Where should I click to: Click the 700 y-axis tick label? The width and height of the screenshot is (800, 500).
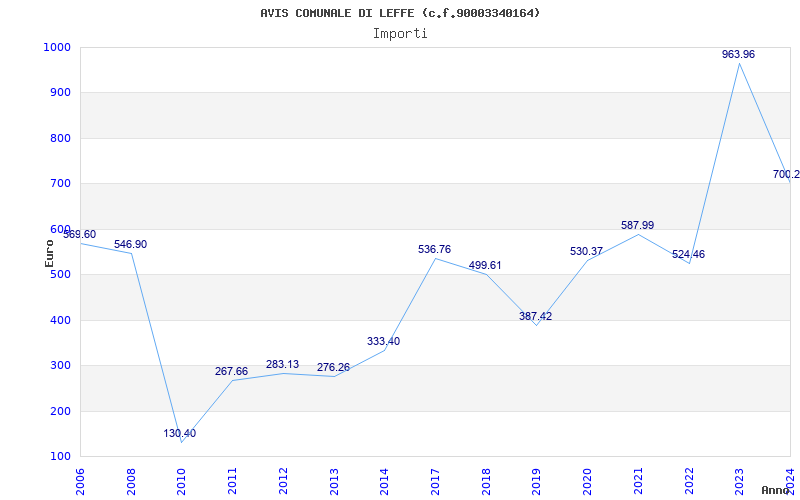pyautogui.click(x=60, y=184)
